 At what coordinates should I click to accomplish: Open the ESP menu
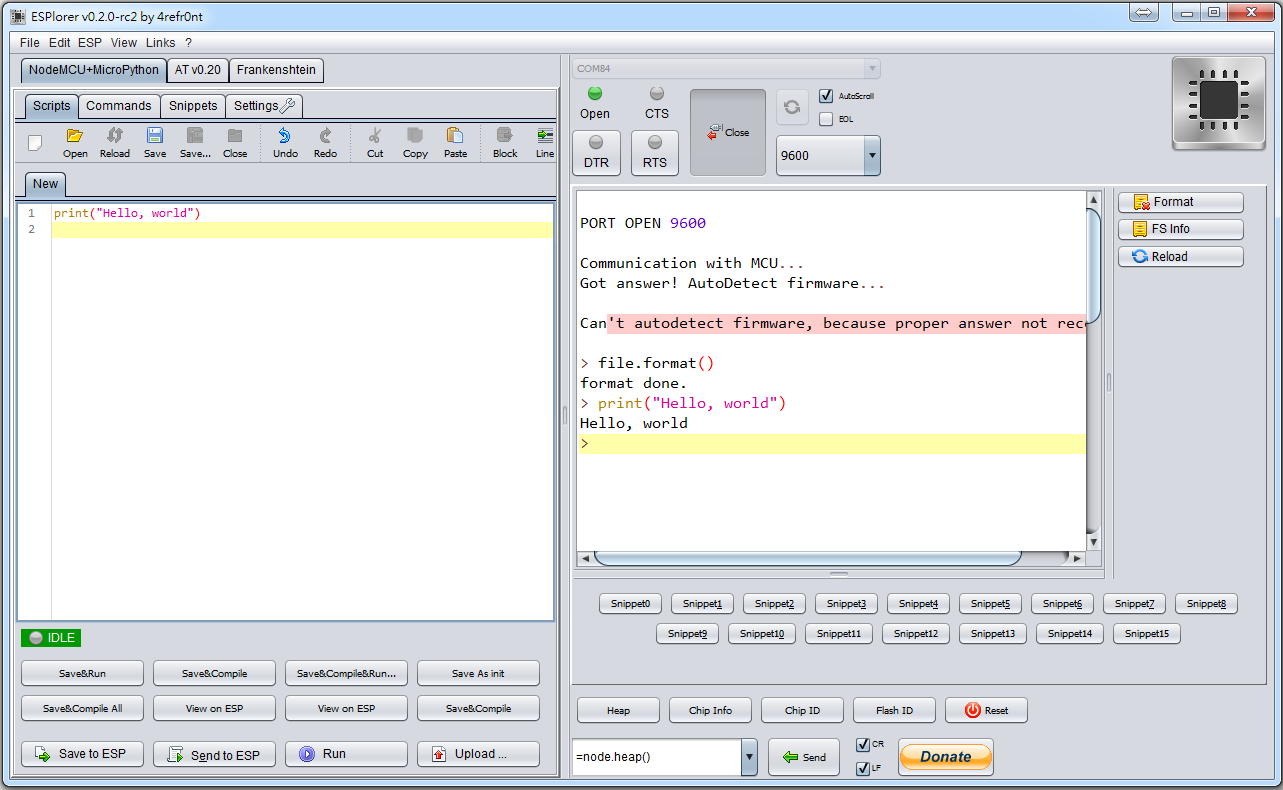point(90,43)
